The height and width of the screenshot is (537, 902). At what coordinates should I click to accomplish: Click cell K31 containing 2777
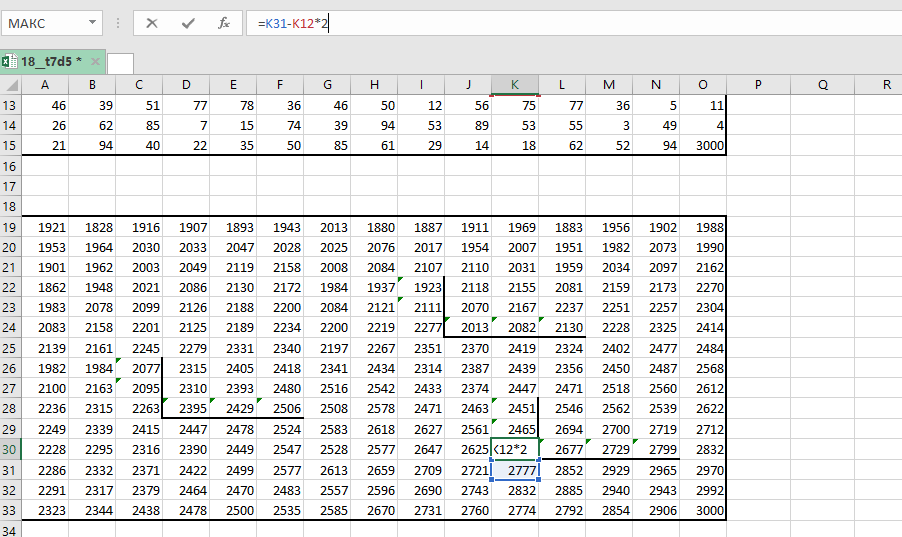click(515, 469)
